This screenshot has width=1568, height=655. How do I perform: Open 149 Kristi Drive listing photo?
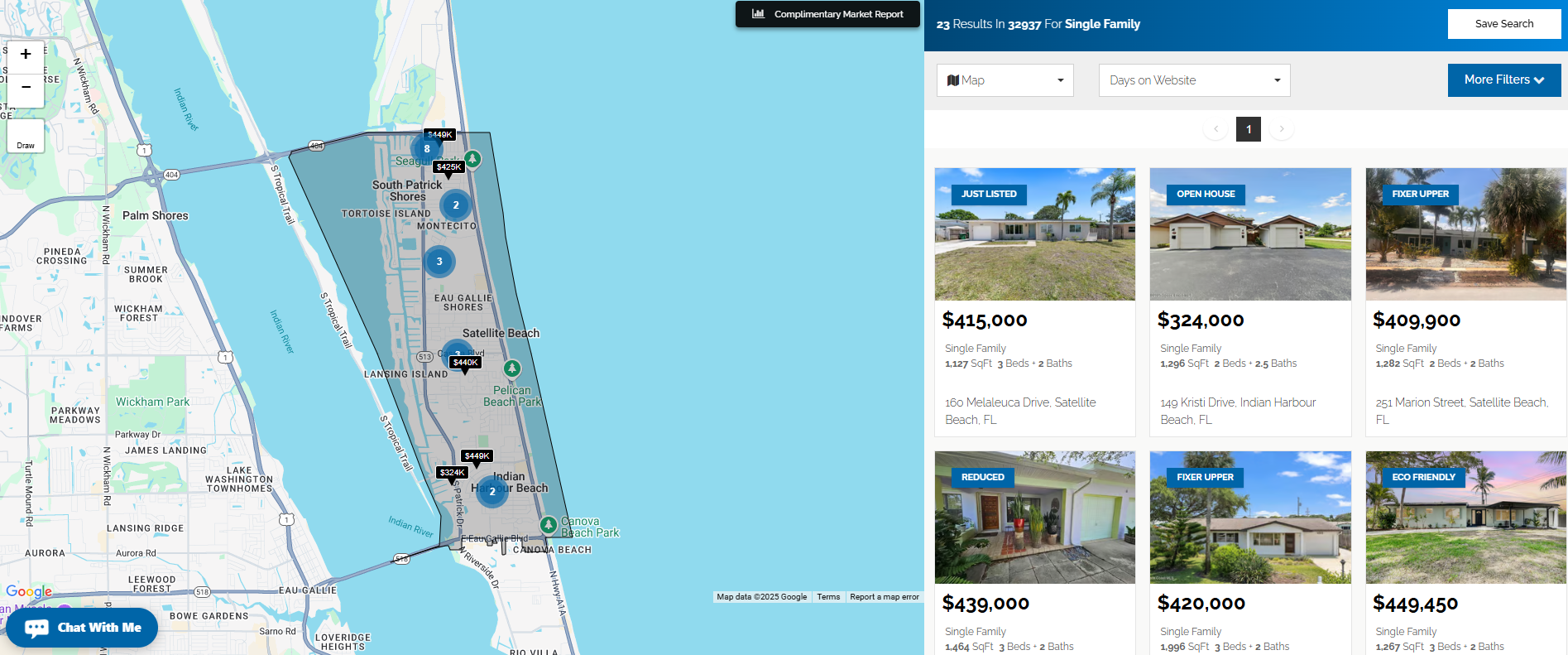tap(1250, 234)
